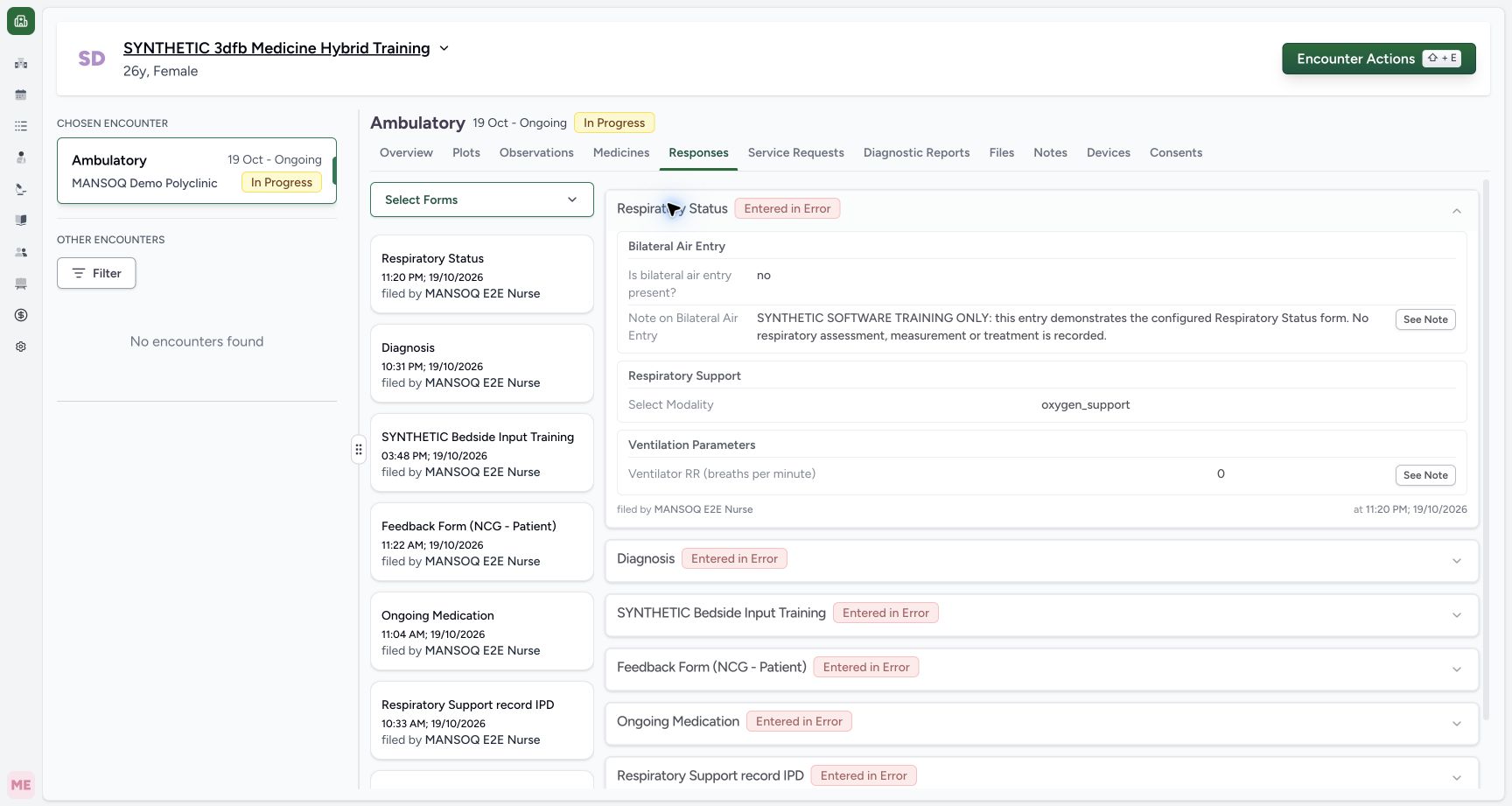The height and width of the screenshot is (806, 1512).
Task: Open the calendar appointments sidebar icon
Action: tap(21, 95)
